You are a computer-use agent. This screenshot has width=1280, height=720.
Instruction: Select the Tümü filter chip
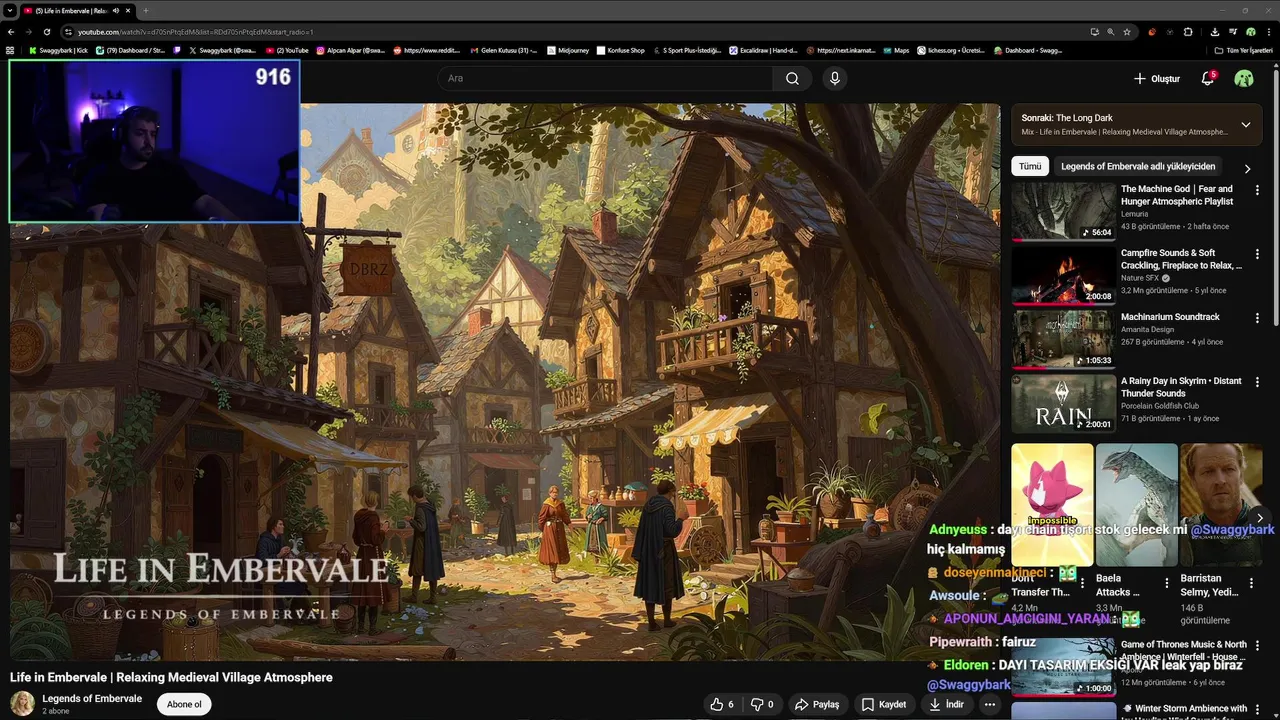(x=1030, y=166)
